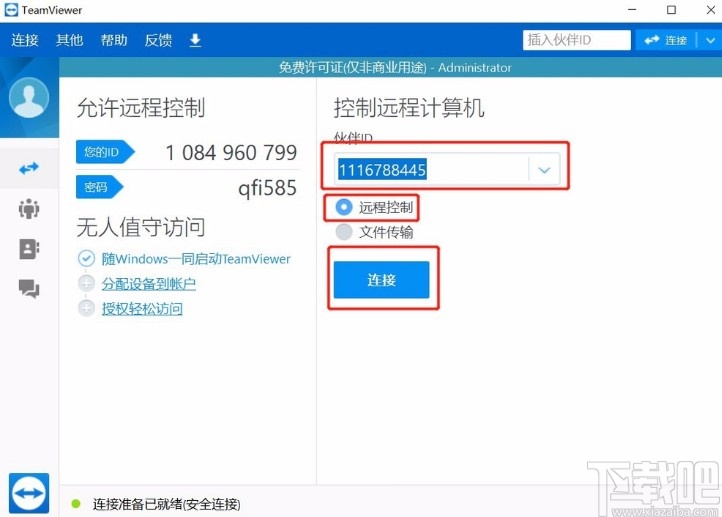Click the password value qfi585

[x=268, y=188]
